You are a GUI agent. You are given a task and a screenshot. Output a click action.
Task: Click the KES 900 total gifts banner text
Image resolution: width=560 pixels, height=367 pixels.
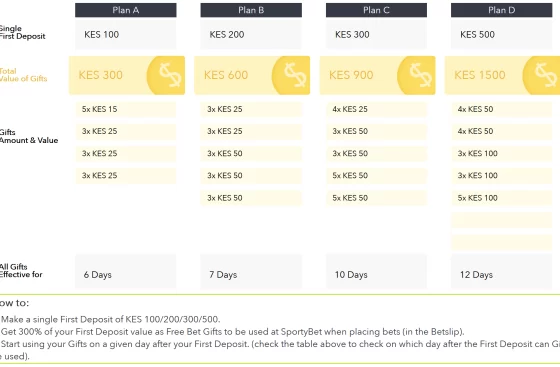(x=351, y=75)
